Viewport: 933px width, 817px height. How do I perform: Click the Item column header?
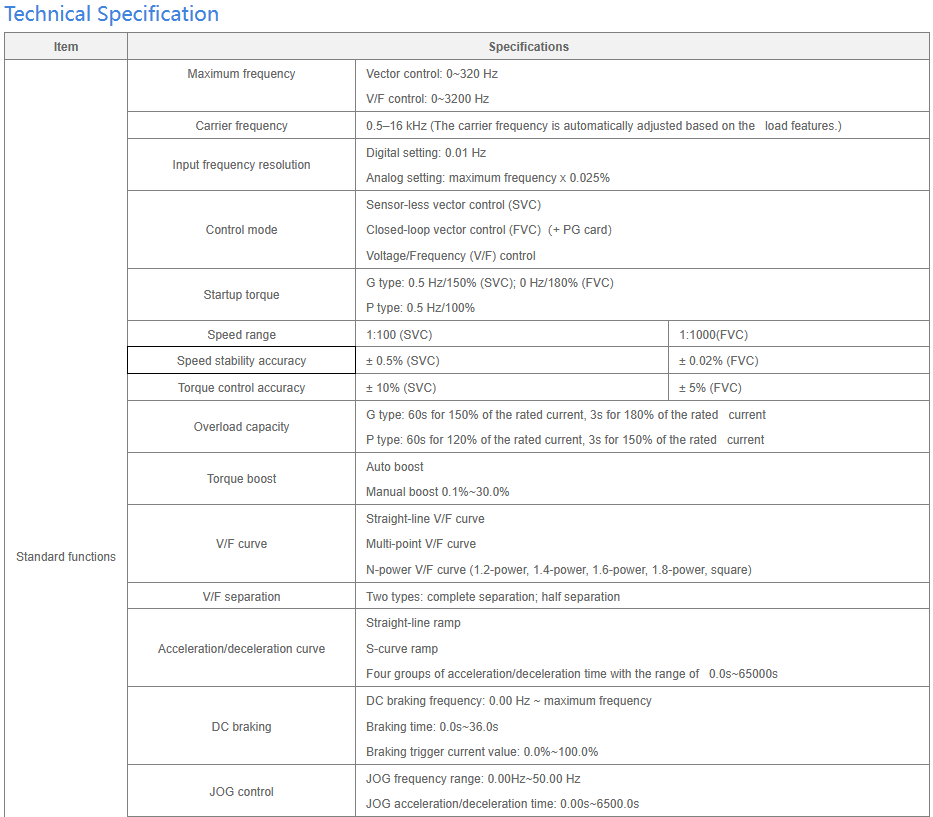(x=66, y=47)
